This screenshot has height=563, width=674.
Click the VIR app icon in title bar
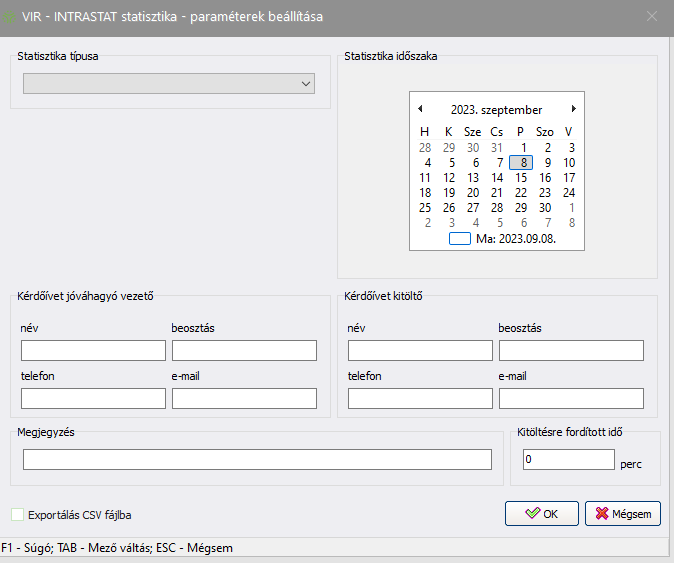pos(11,17)
